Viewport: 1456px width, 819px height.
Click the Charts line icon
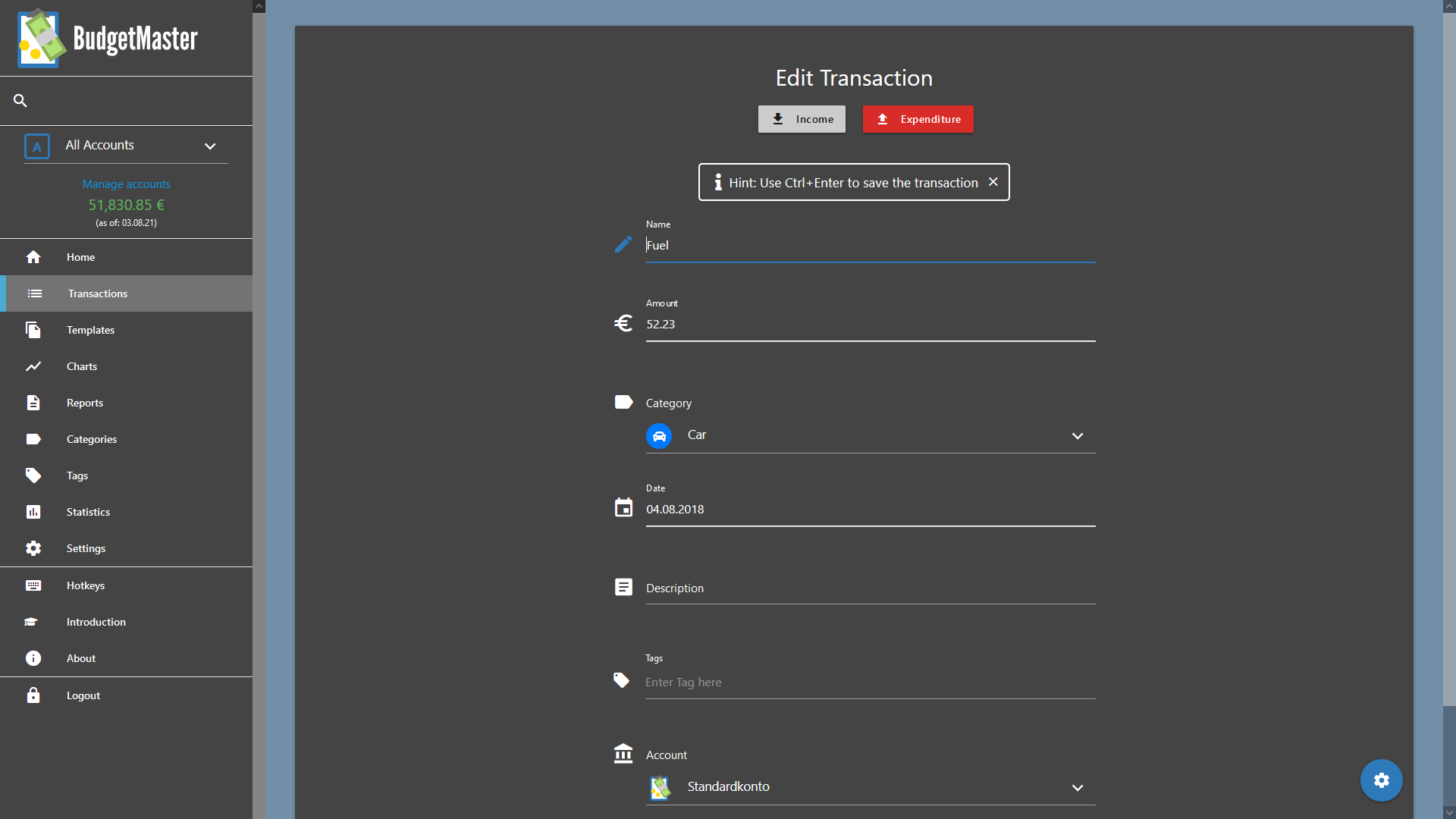33,366
